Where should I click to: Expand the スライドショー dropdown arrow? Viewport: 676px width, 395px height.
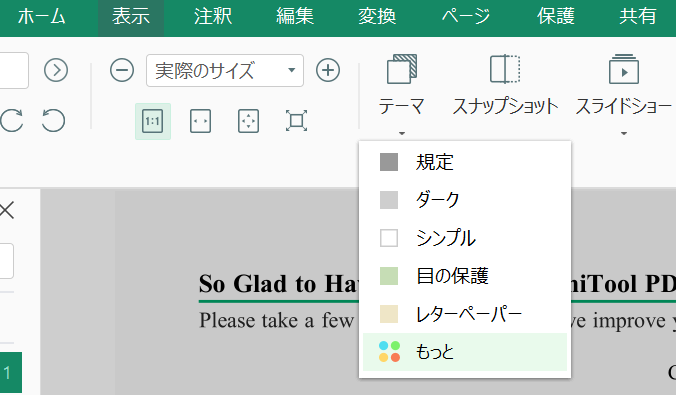click(624, 133)
